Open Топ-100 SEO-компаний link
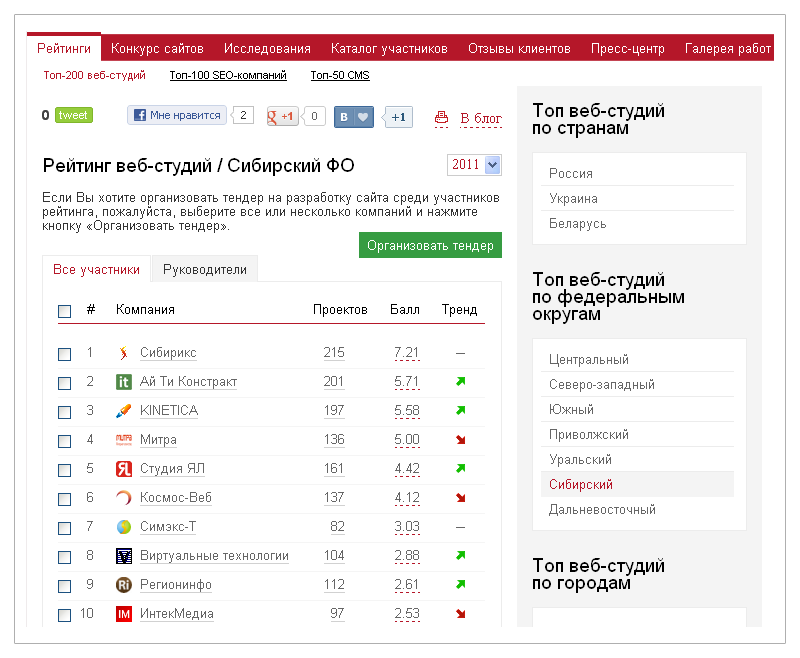 click(x=228, y=75)
